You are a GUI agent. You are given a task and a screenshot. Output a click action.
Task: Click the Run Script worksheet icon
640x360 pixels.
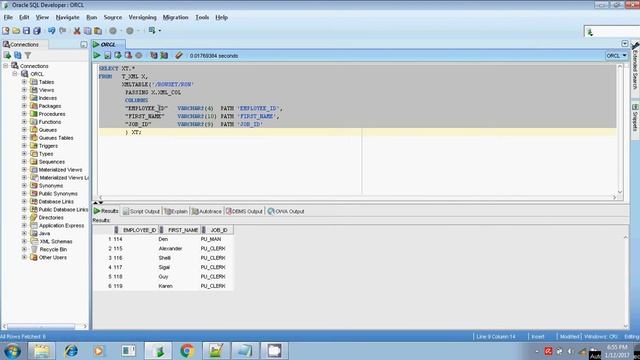point(107,56)
